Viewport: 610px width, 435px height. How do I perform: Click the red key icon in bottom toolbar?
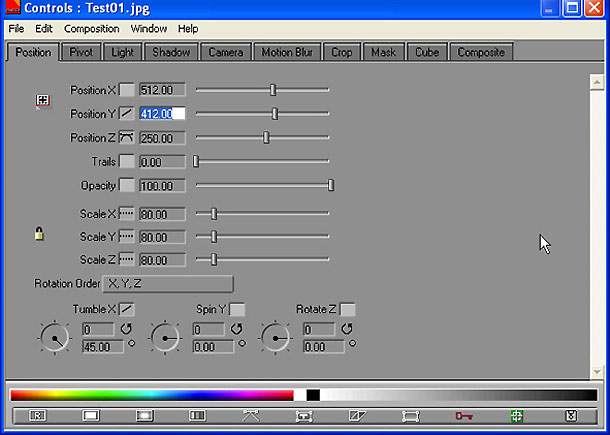click(462, 415)
